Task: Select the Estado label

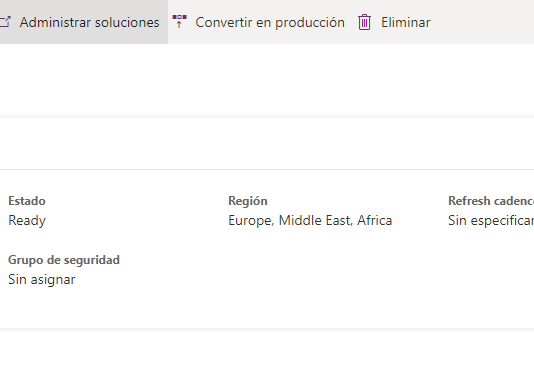Action: [27, 201]
